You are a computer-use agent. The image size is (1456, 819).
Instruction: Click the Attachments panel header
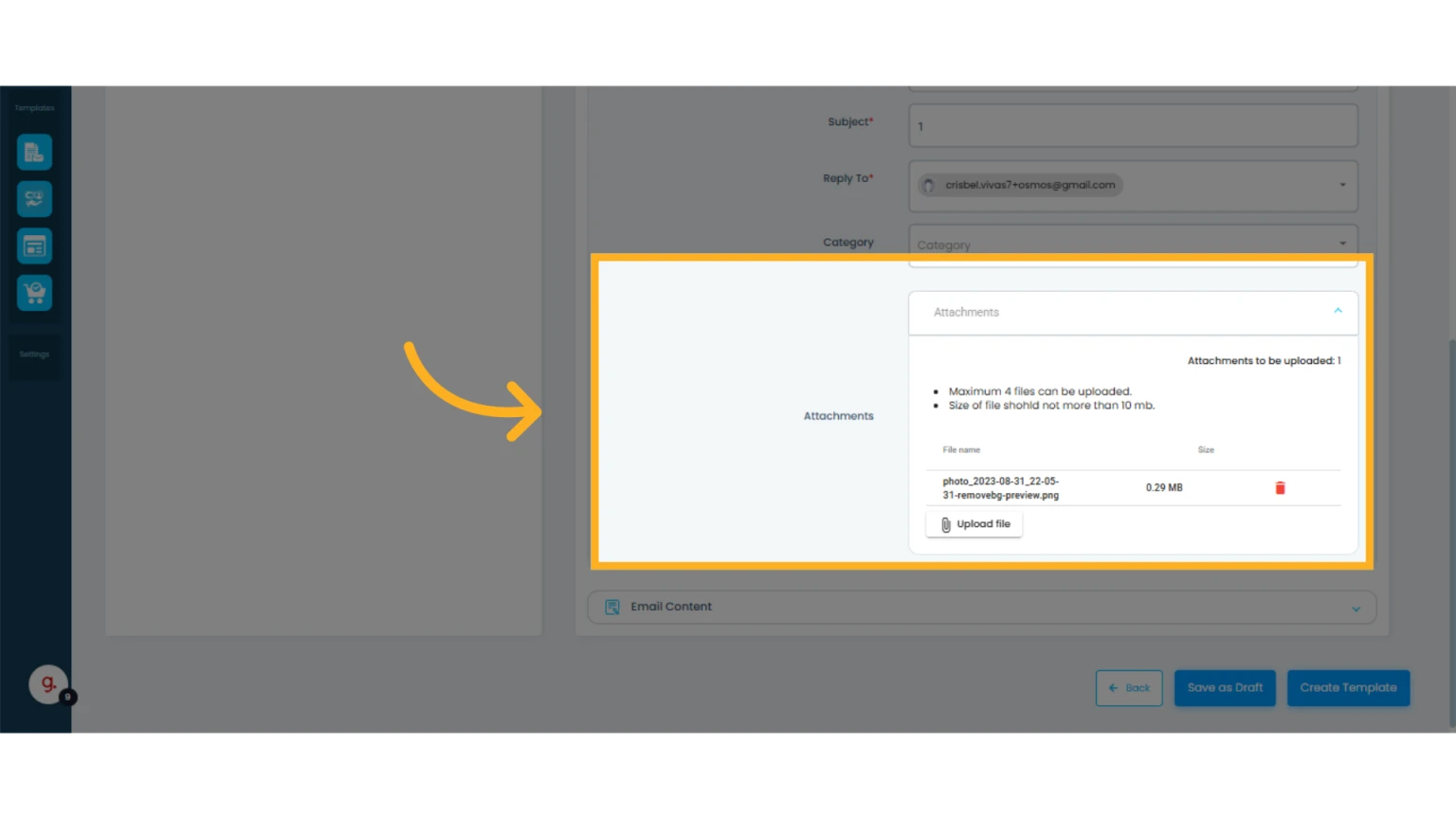[1133, 313]
